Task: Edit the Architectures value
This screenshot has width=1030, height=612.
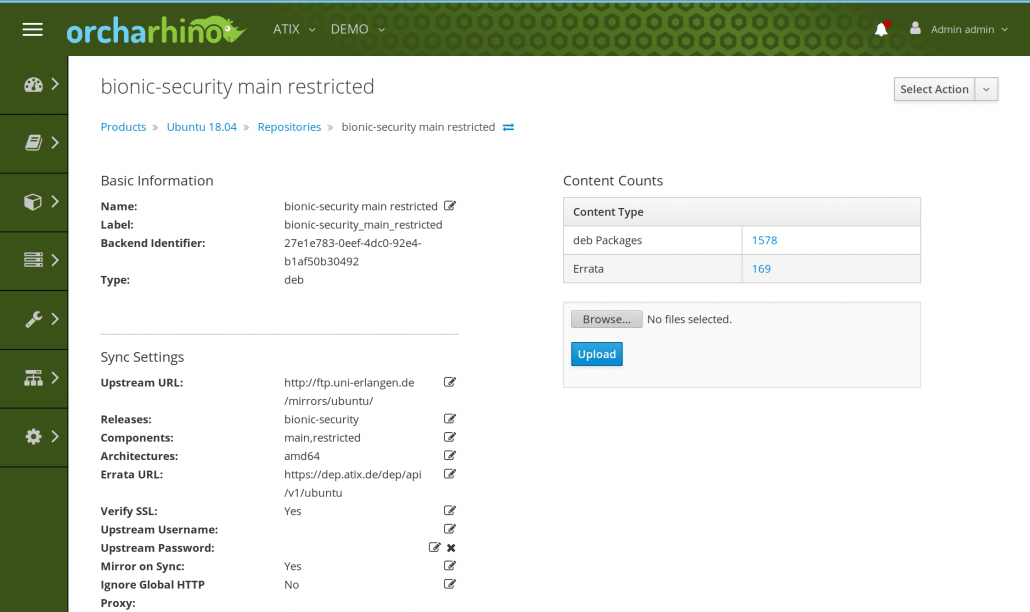Action: [450, 456]
